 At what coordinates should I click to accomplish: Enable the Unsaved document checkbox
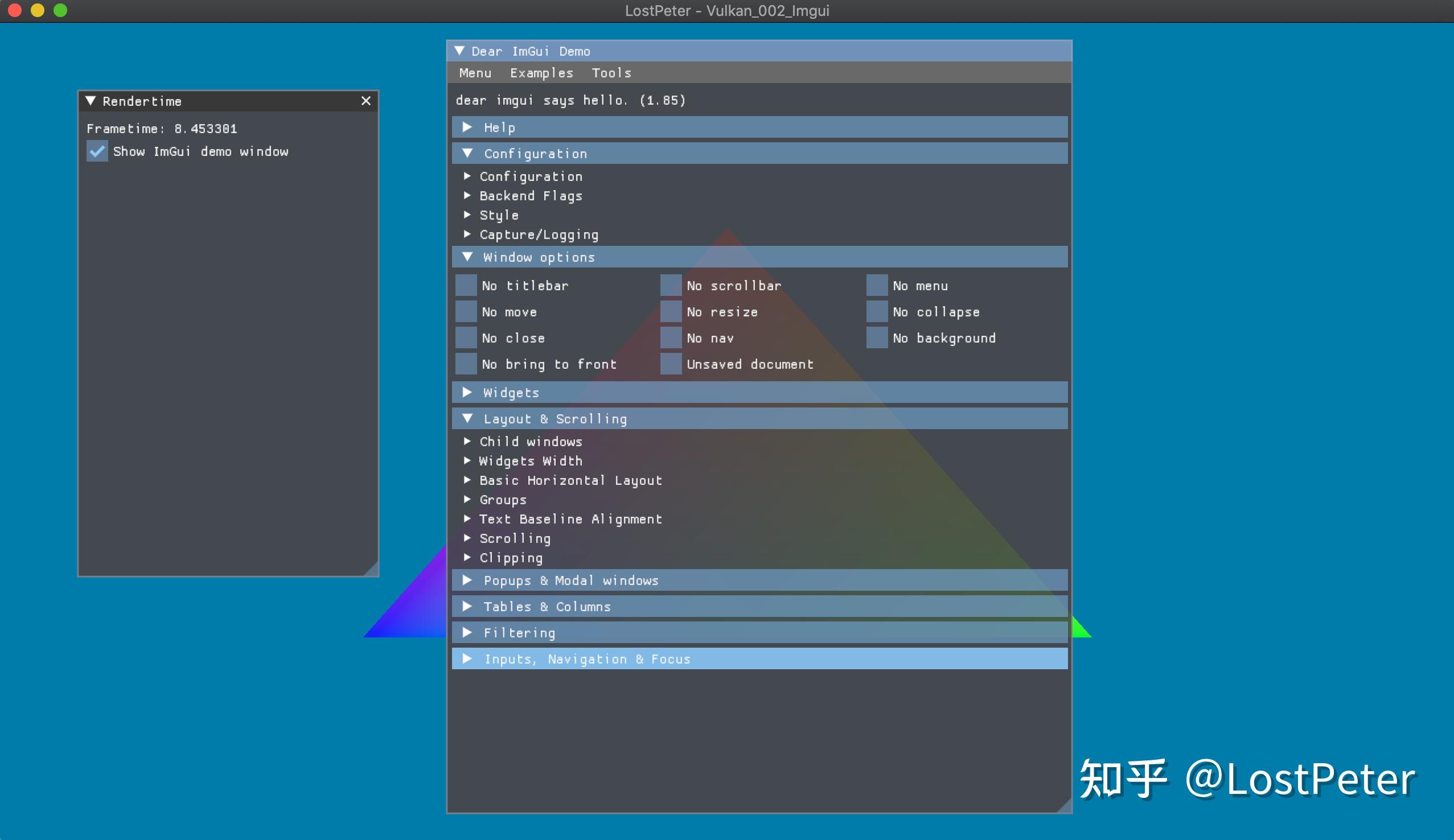[x=671, y=364]
